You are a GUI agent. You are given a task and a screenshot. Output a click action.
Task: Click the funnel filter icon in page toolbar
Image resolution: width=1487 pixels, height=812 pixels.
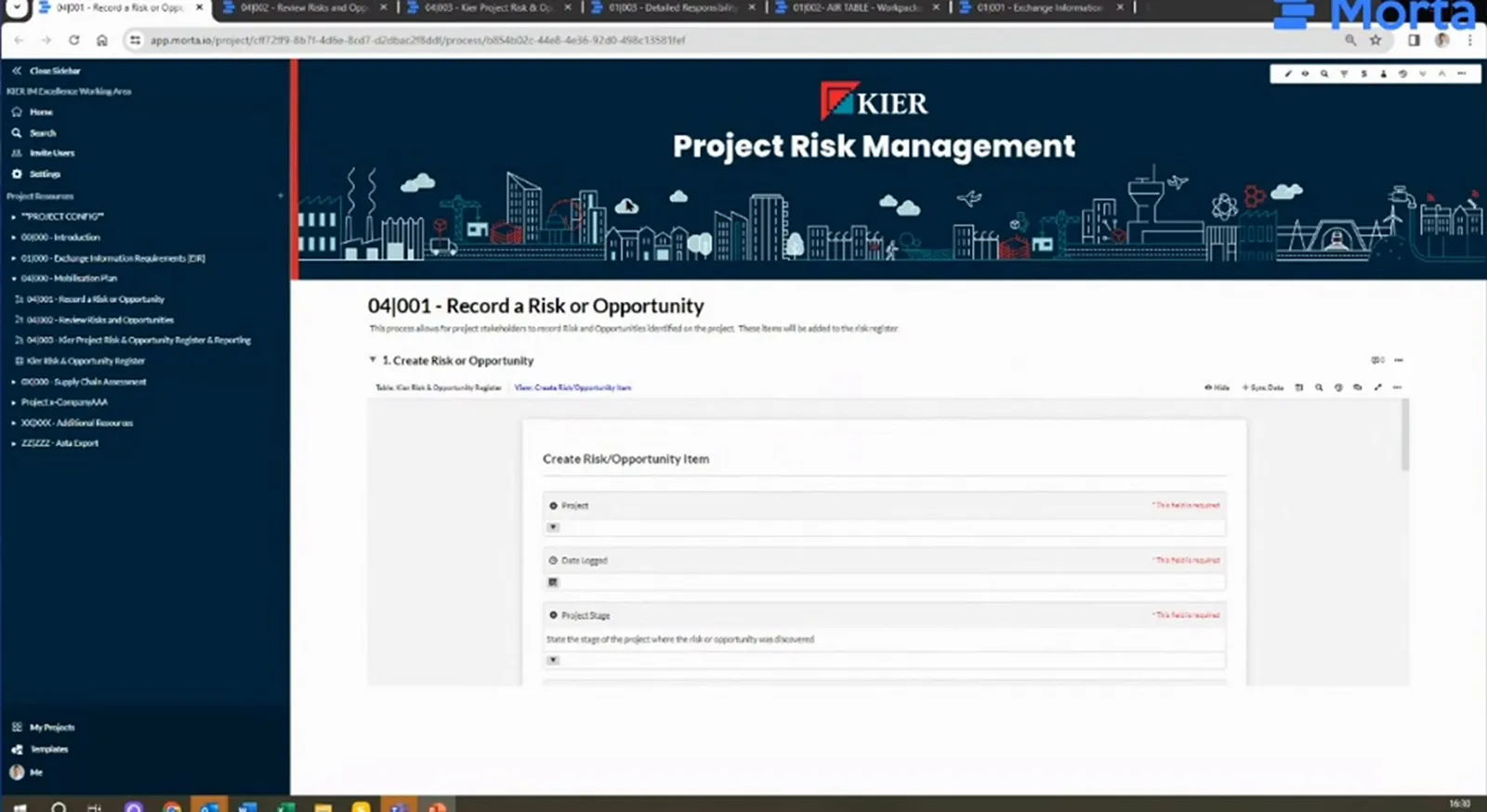(1344, 73)
